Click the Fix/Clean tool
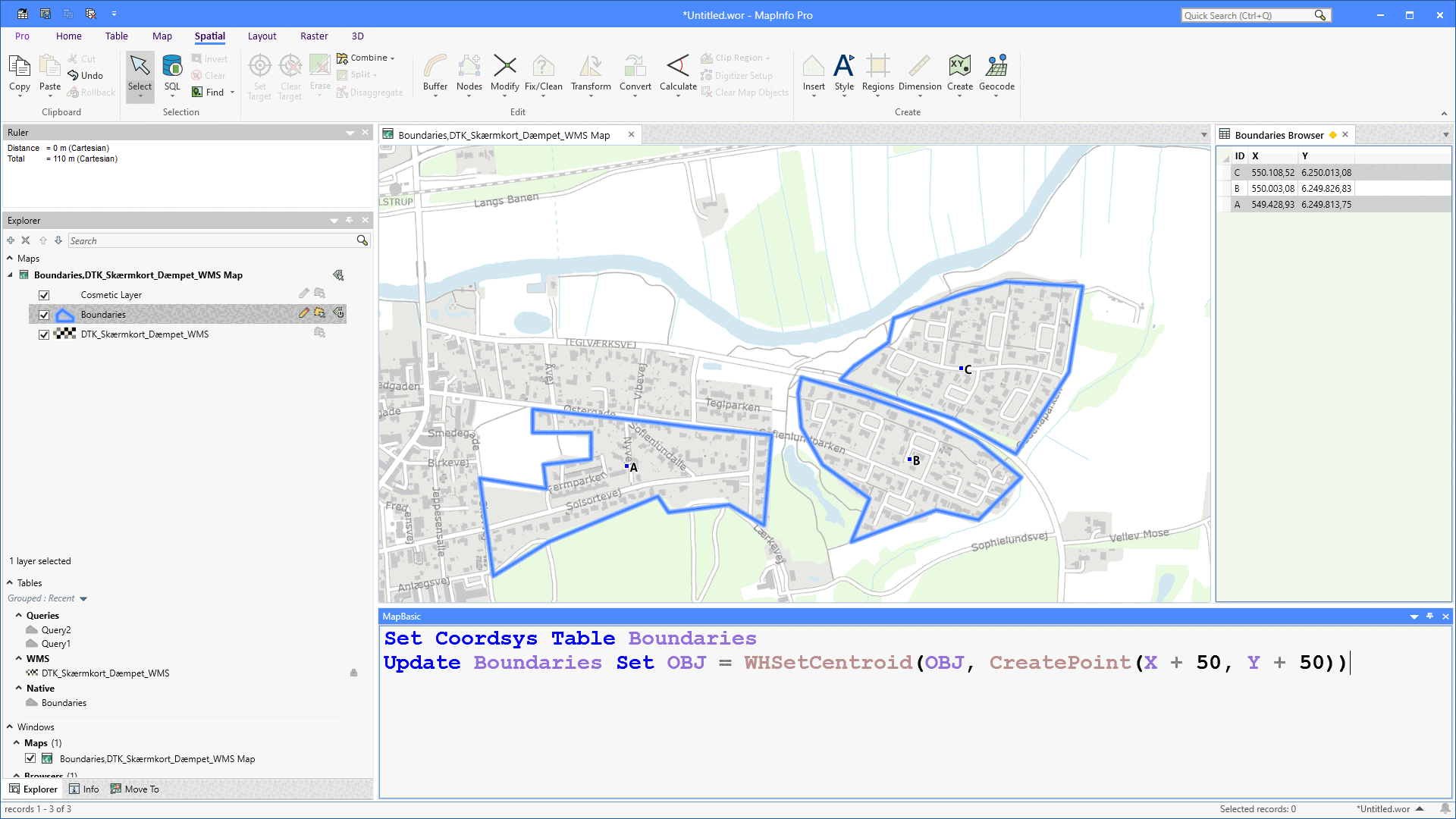Viewport: 1456px width, 819px height. tap(543, 75)
